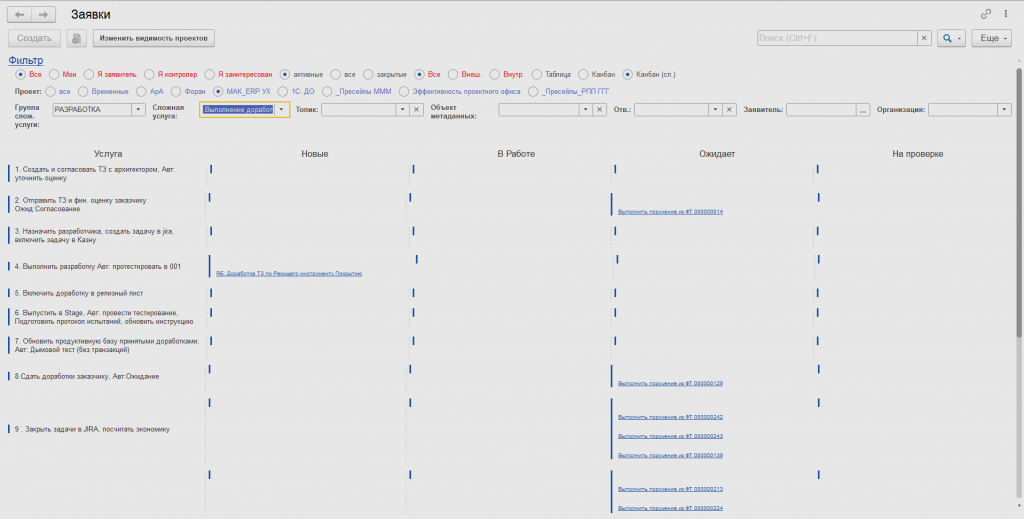
Task: Go forward with the right arrow button
Action: coord(43,14)
